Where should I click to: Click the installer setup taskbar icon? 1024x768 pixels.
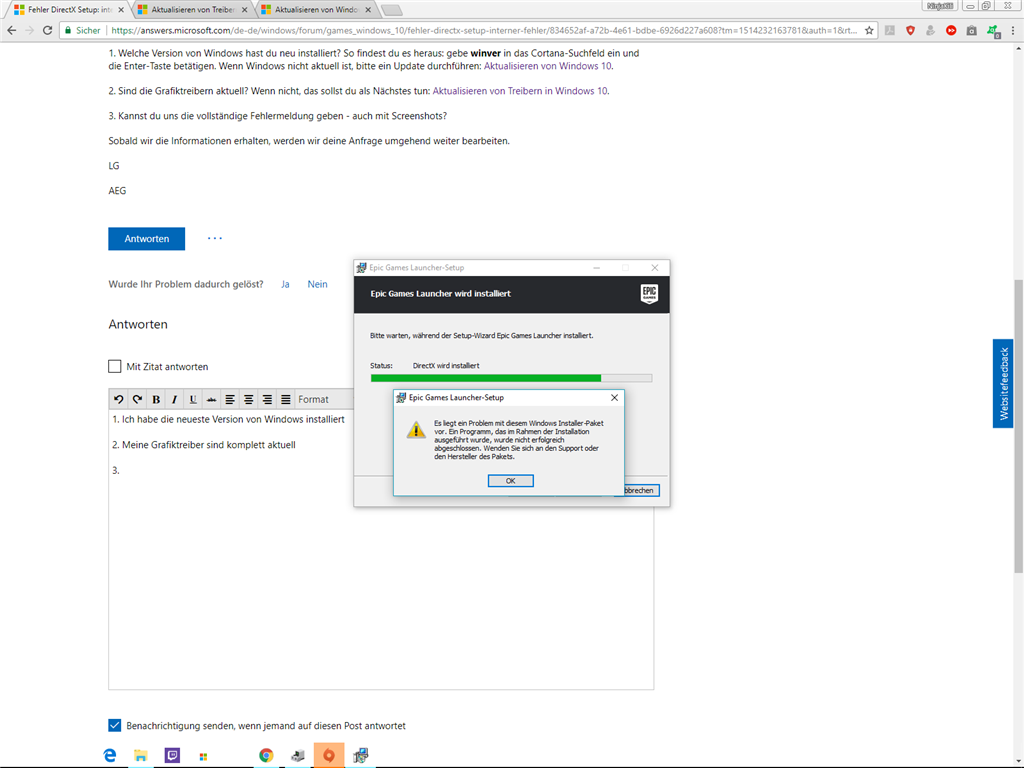pyautogui.click(x=360, y=756)
